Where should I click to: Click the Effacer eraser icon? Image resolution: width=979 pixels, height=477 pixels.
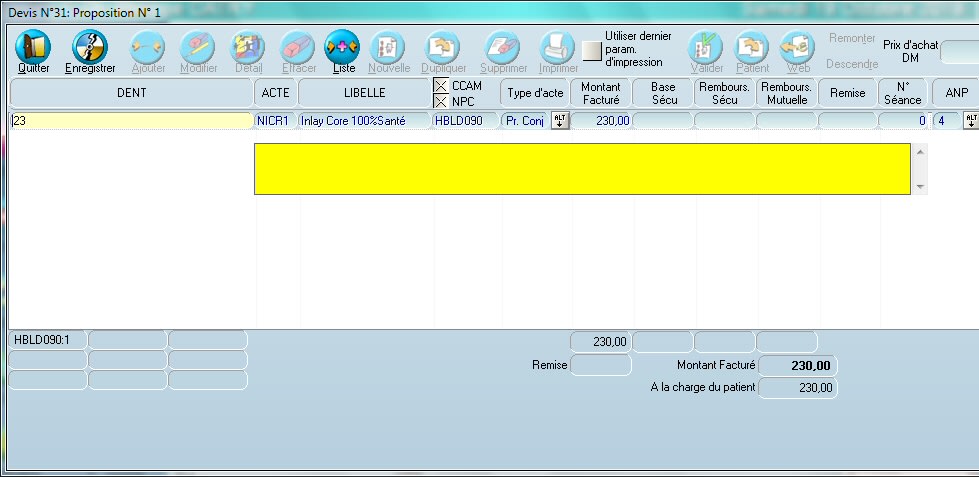[298, 47]
